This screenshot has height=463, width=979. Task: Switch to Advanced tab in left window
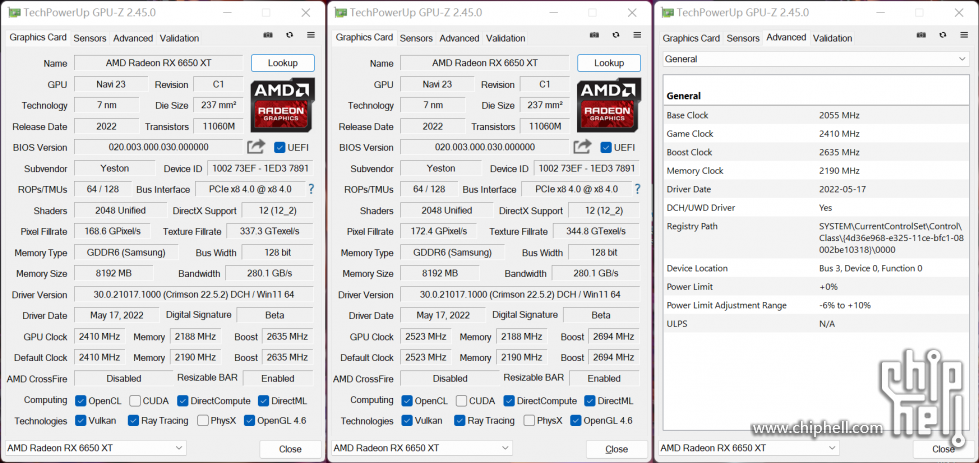tap(133, 38)
